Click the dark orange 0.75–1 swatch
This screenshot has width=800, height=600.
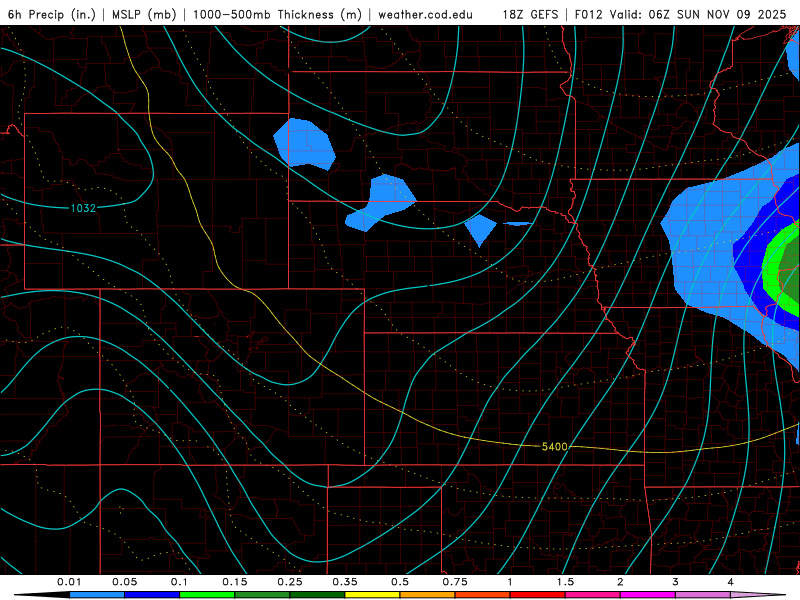(x=483, y=595)
